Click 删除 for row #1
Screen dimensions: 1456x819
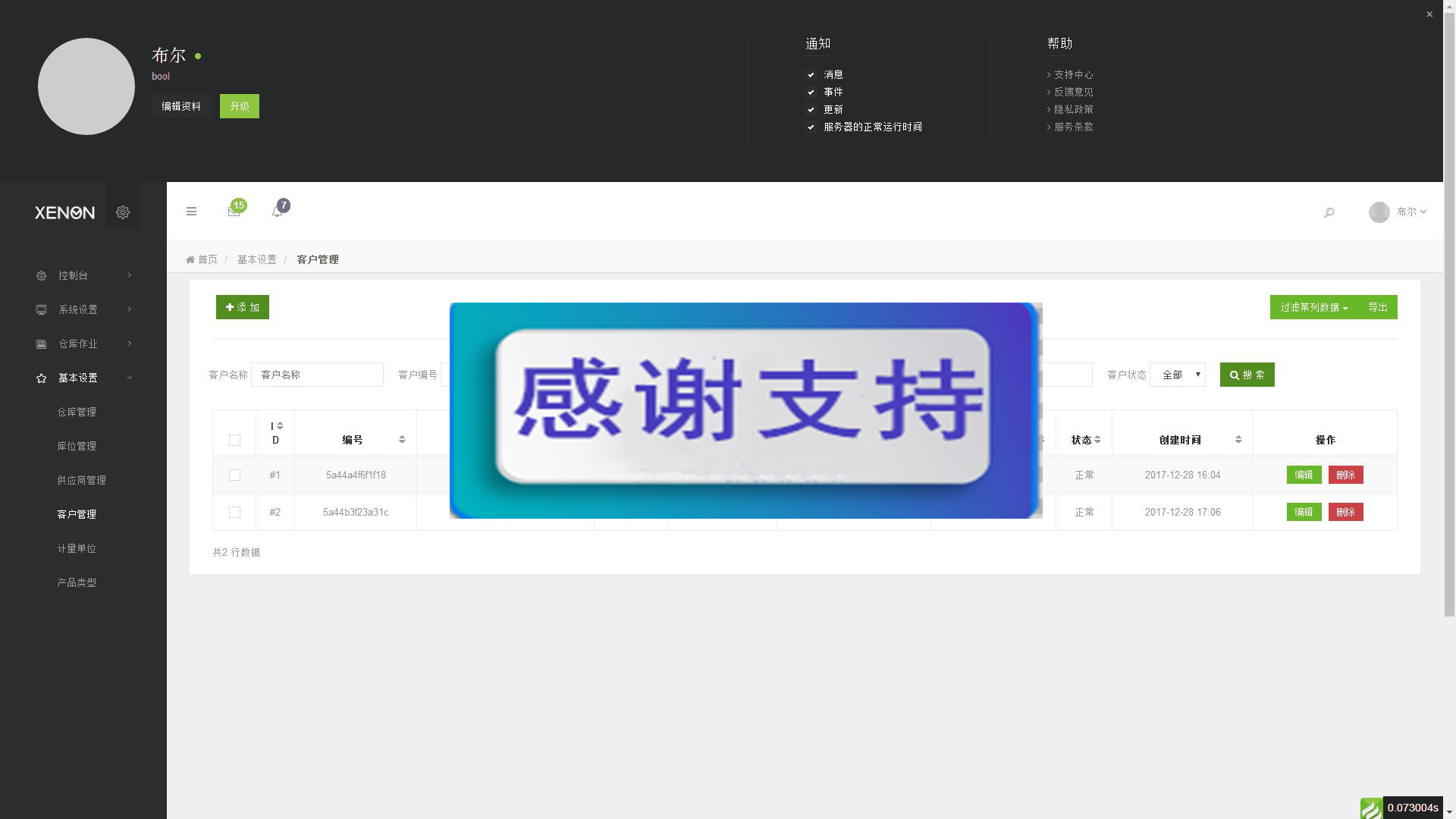pyautogui.click(x=1345, y=475)
